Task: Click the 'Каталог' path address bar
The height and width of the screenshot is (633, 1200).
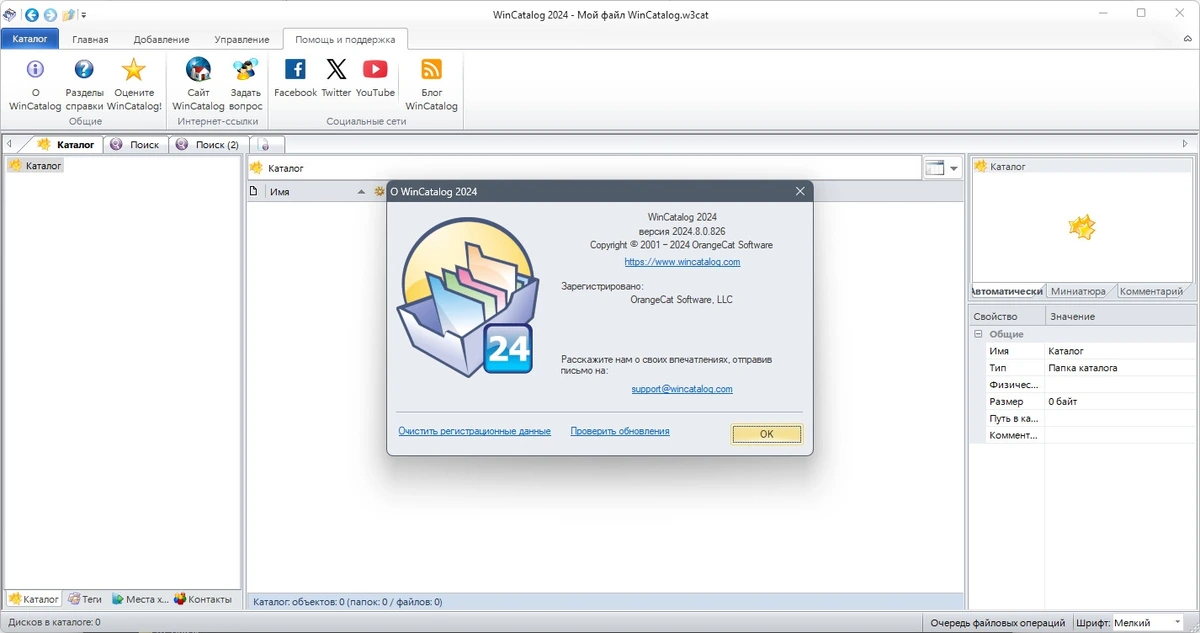Action: tap(584, 168)
